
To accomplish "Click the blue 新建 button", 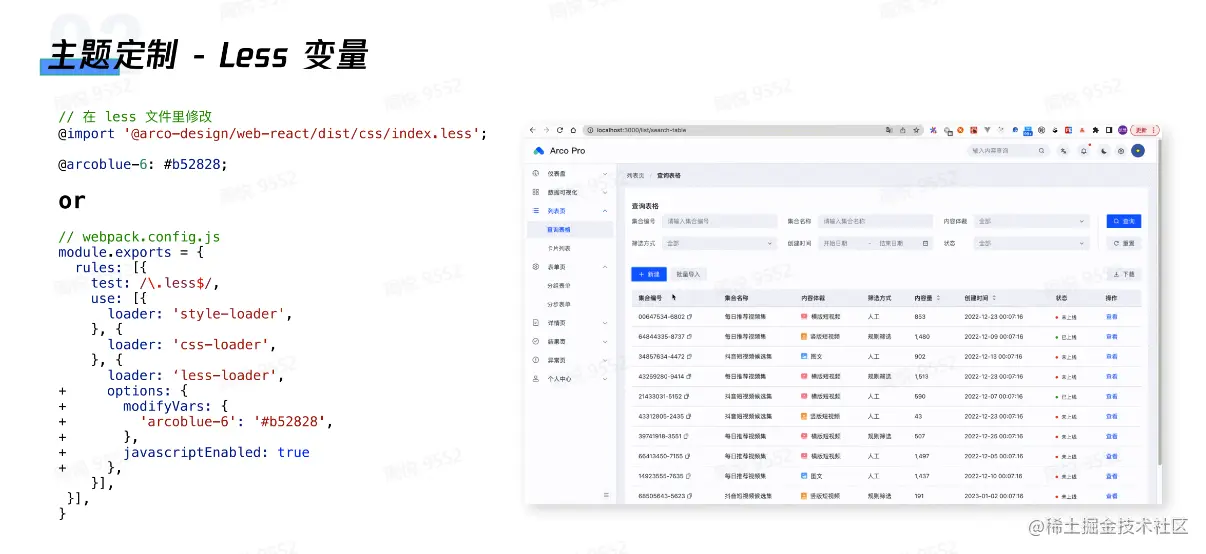I will click(649, 274).
